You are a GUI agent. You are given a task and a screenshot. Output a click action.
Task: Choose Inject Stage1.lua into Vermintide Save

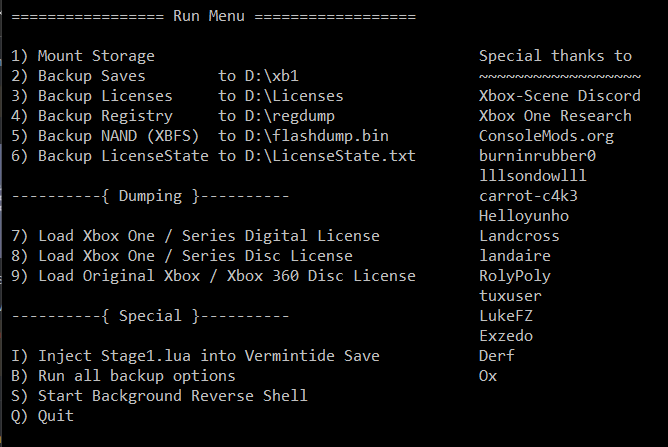click(x=195, y=357)
